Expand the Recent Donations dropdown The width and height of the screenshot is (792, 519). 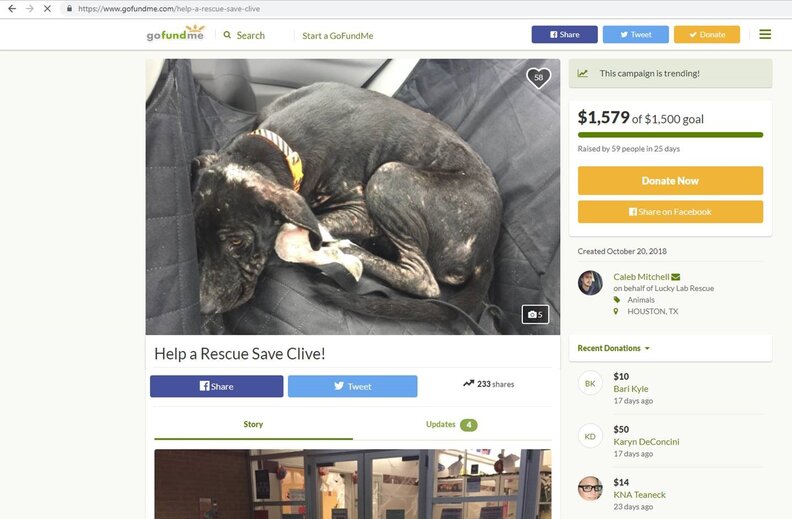[613, 348]
